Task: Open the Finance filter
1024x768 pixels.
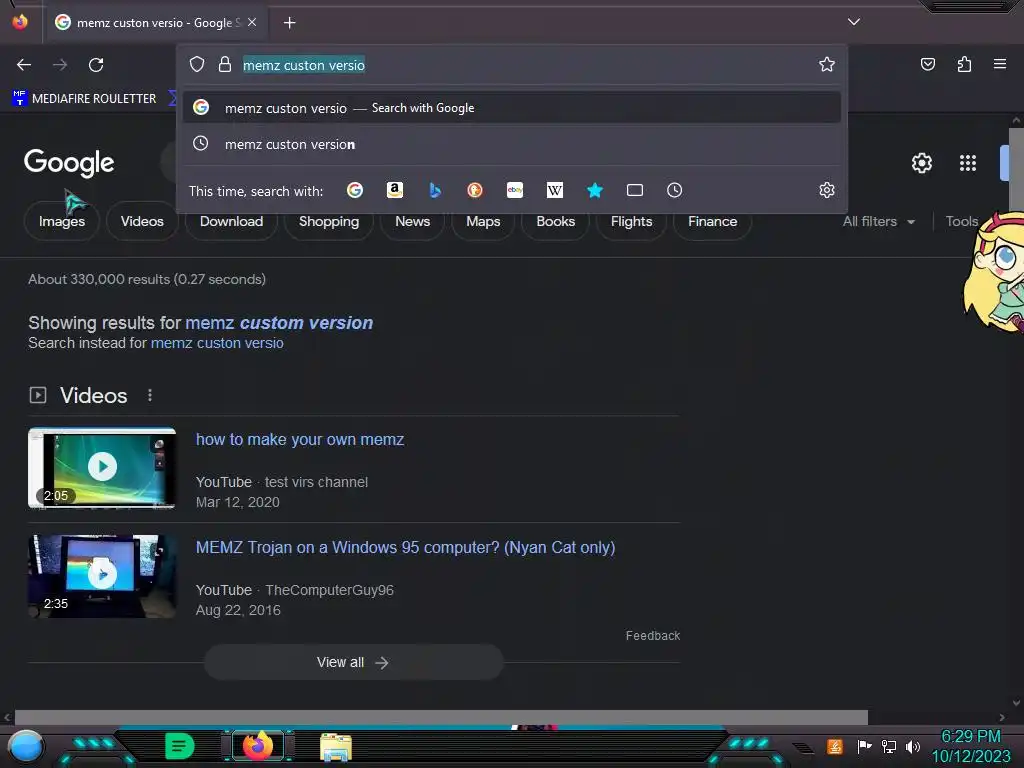Action: click(712, 221)
